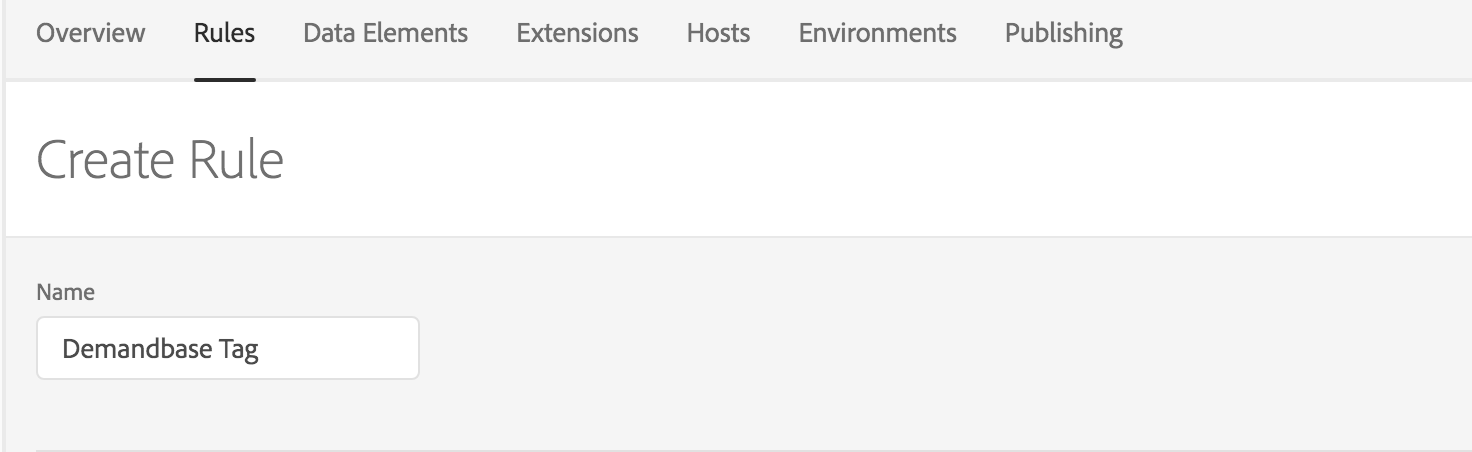
Task: Click the empty right end of Name field
Action: pyautogui.click(x=340, y=348)
